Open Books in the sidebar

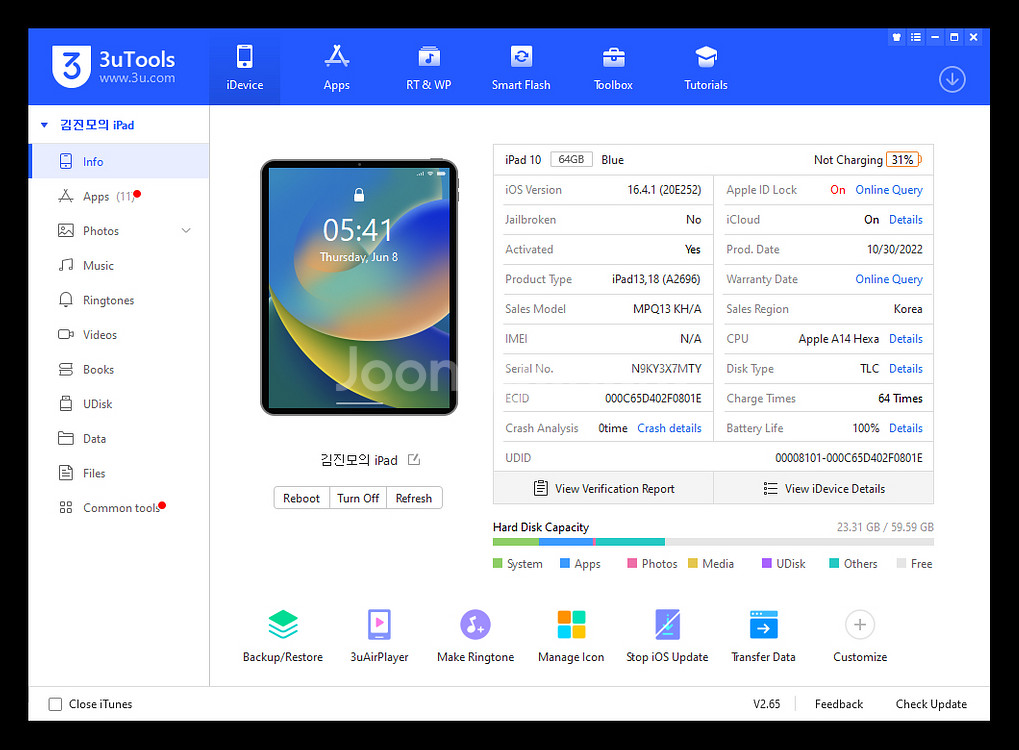point(120,369)
